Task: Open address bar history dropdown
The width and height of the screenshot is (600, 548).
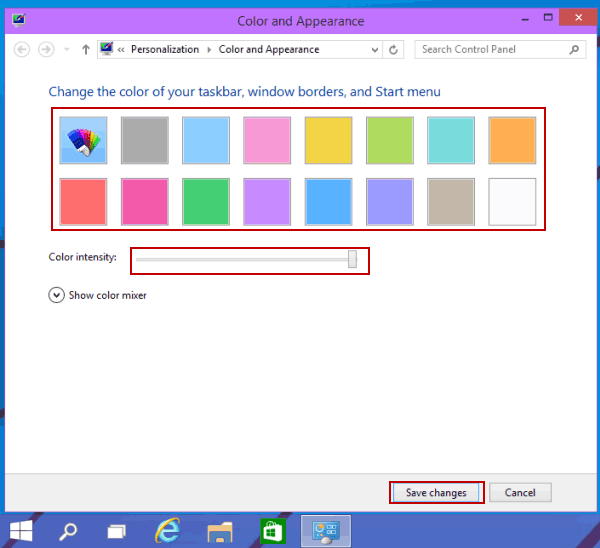Action: (x=375, y=50)
